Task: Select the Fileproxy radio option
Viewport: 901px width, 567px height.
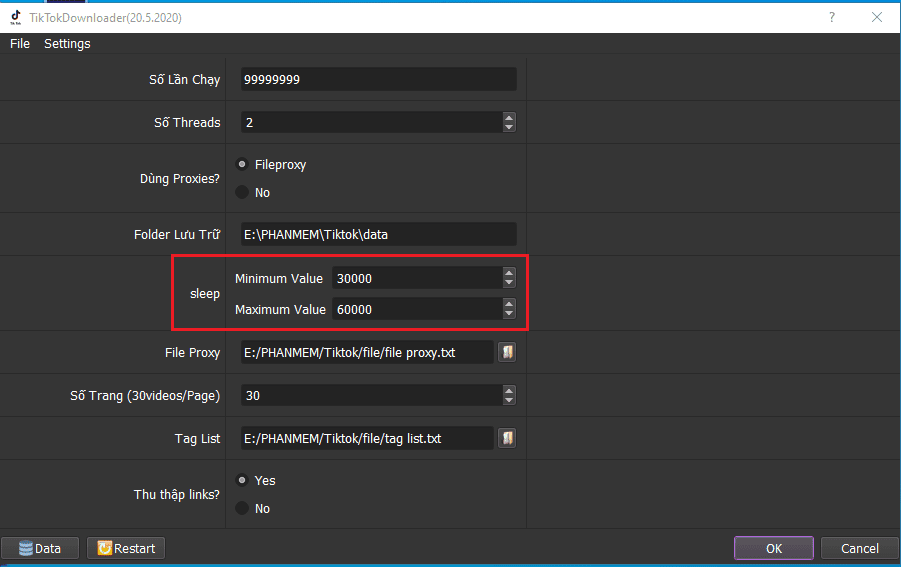Action: [242, 164]
